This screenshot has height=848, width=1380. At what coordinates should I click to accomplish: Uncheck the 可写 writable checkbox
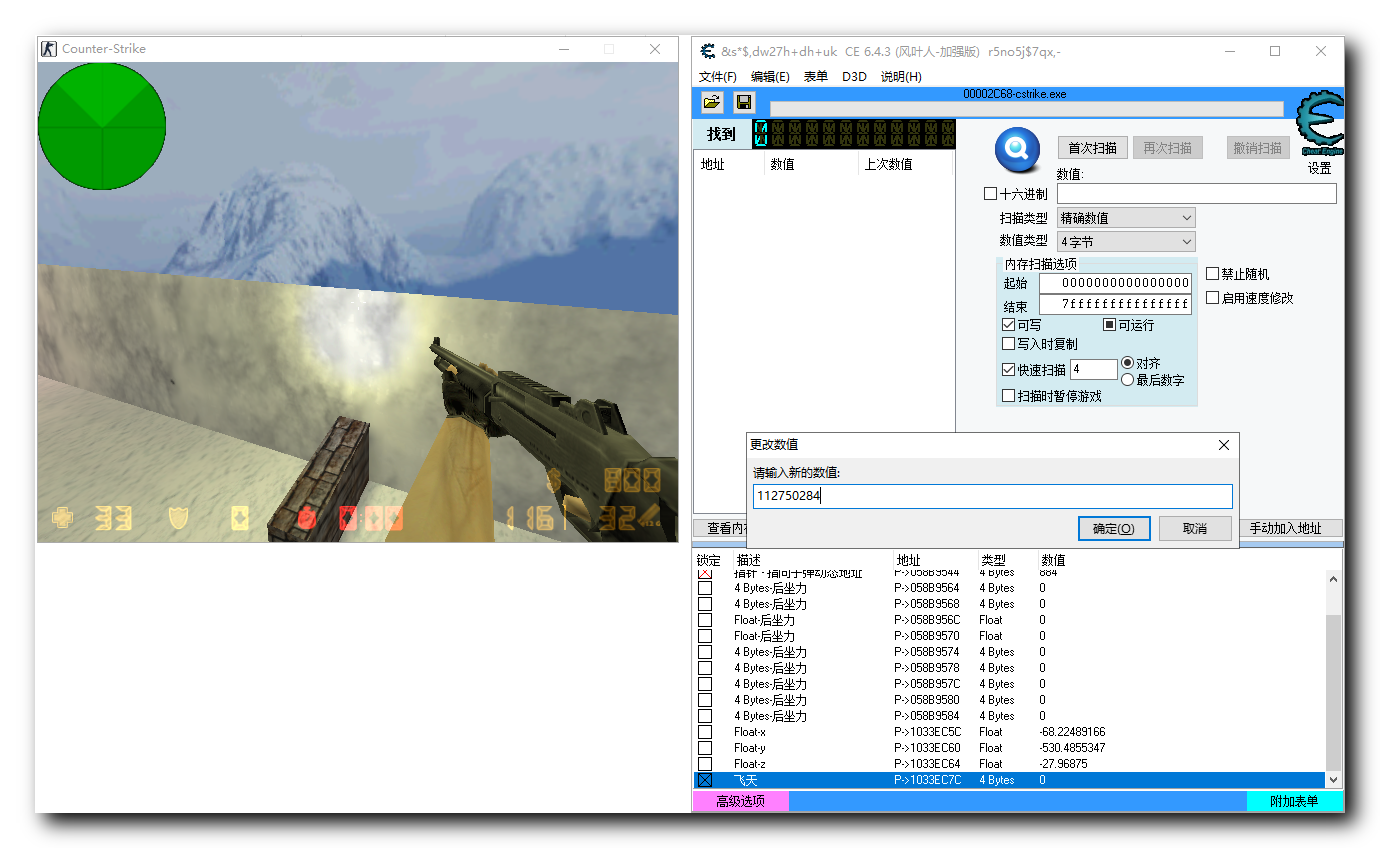click(1009, 325)
